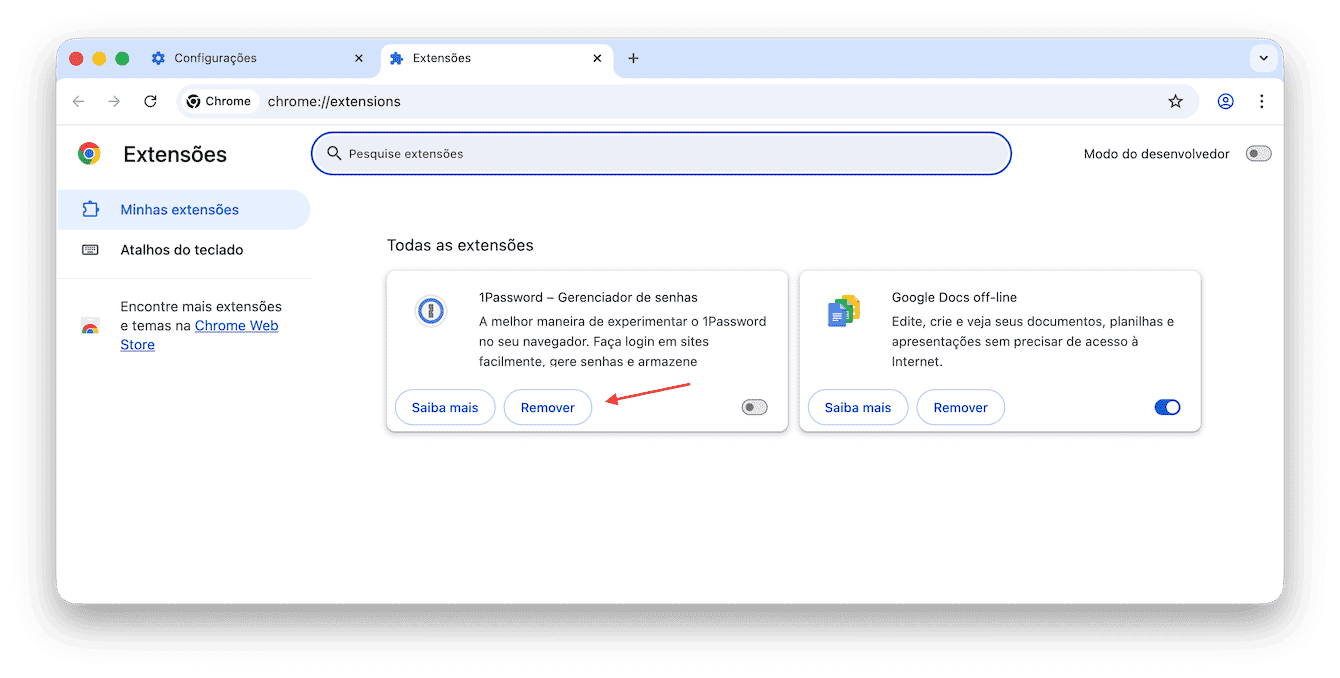Click the Modo do desenvolvedor label

(x=1157, y=154)
